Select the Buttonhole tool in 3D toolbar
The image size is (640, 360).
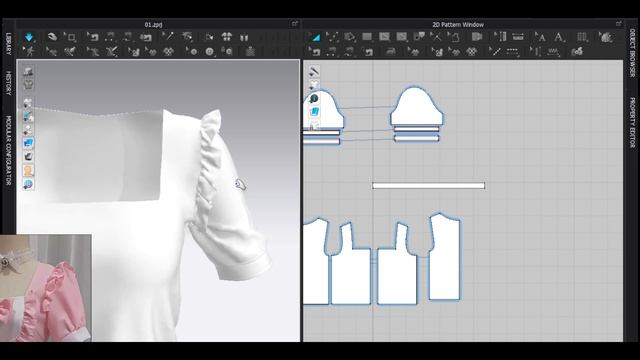pos(209,51)
